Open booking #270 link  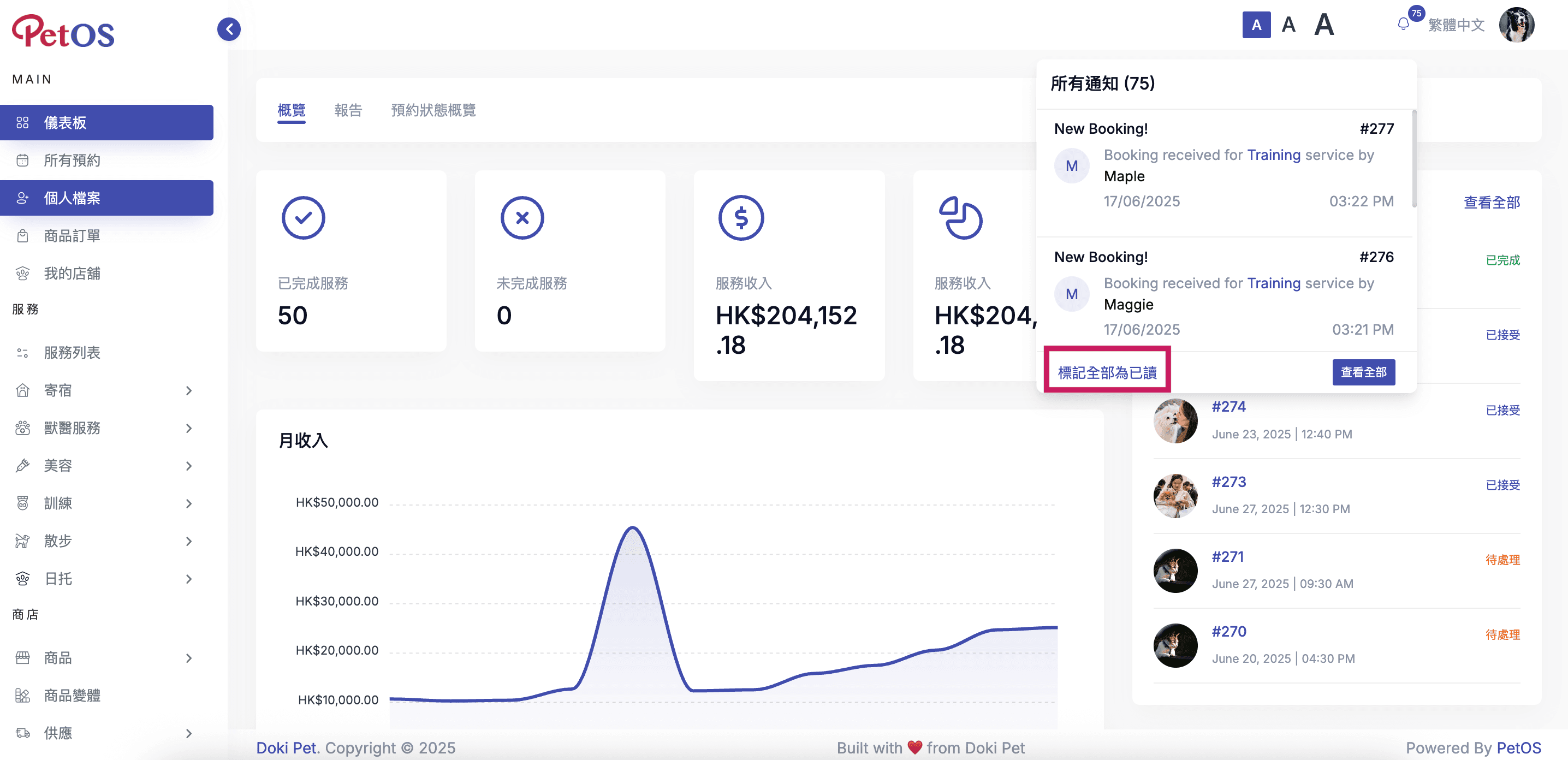pos(1228,632)
